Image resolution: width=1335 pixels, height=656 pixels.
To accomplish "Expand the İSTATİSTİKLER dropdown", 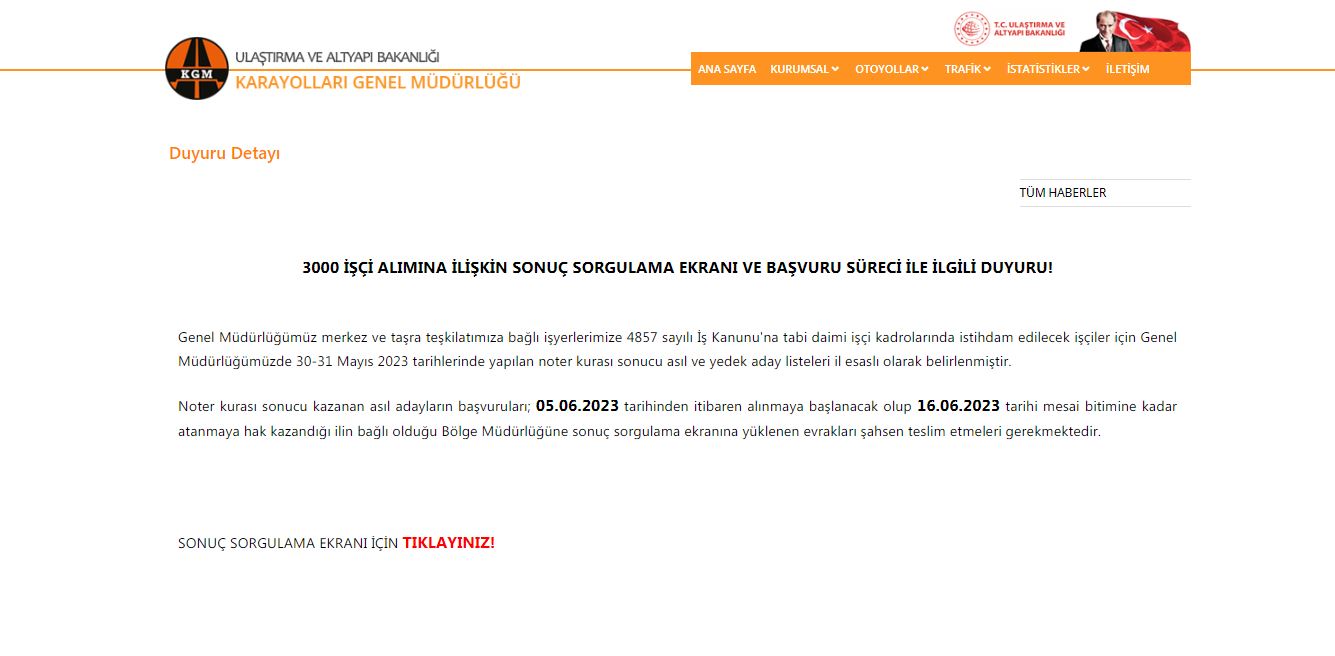I will [x=1045, y=69].
